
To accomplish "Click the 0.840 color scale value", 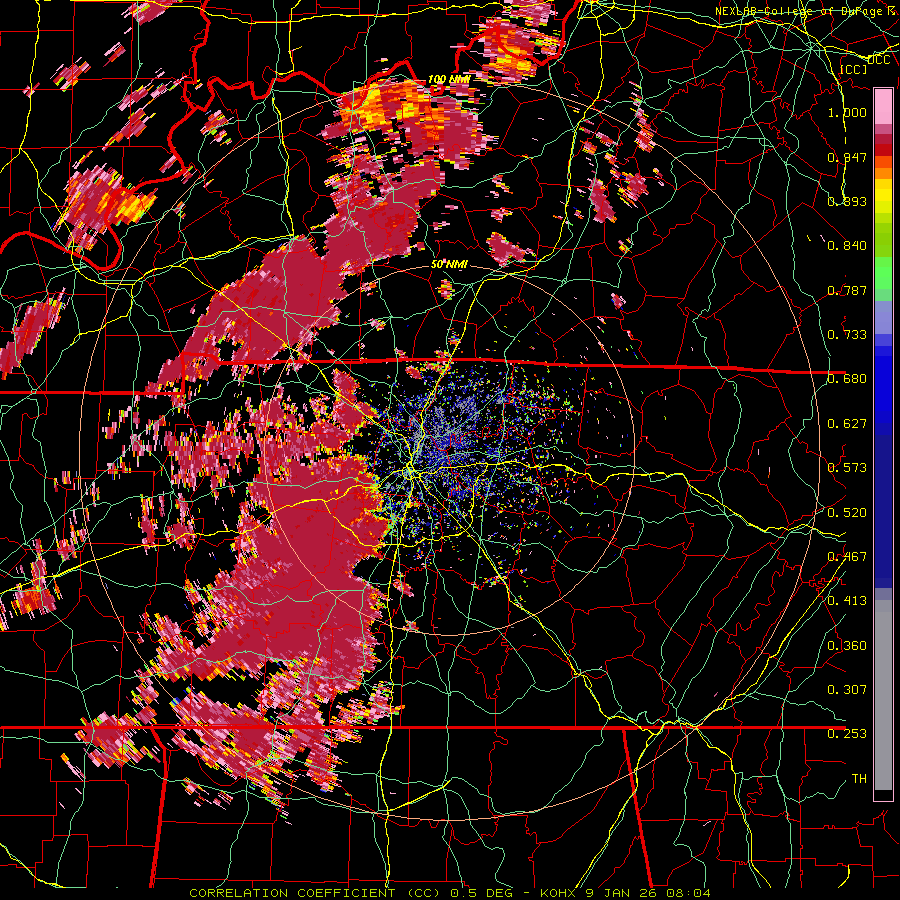I will point(847,246).
